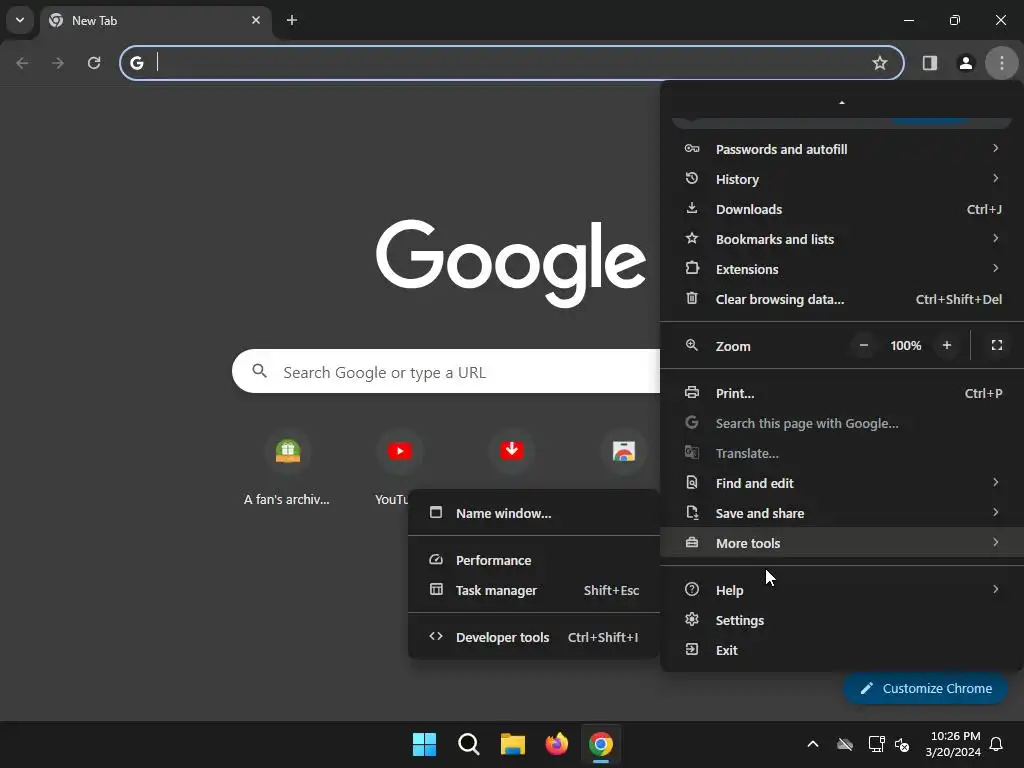1024x768 pixels.
Task: Click the Customize Chrome button
Action: coord(925,688)
